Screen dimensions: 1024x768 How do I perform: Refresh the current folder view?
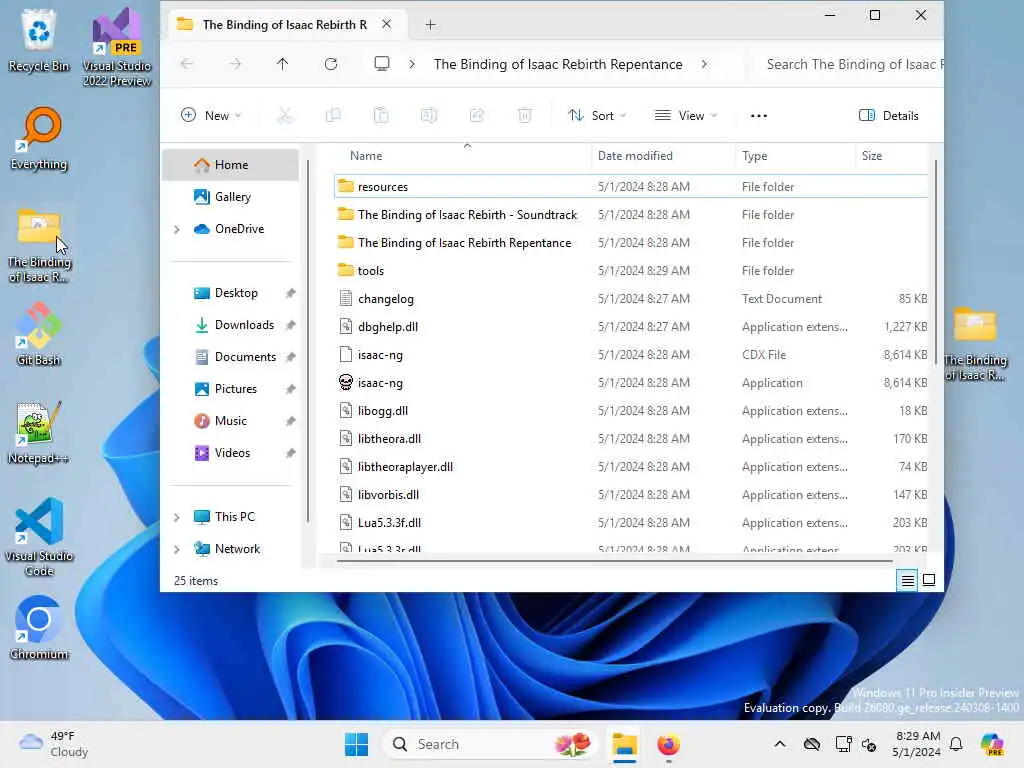point(331,64)
